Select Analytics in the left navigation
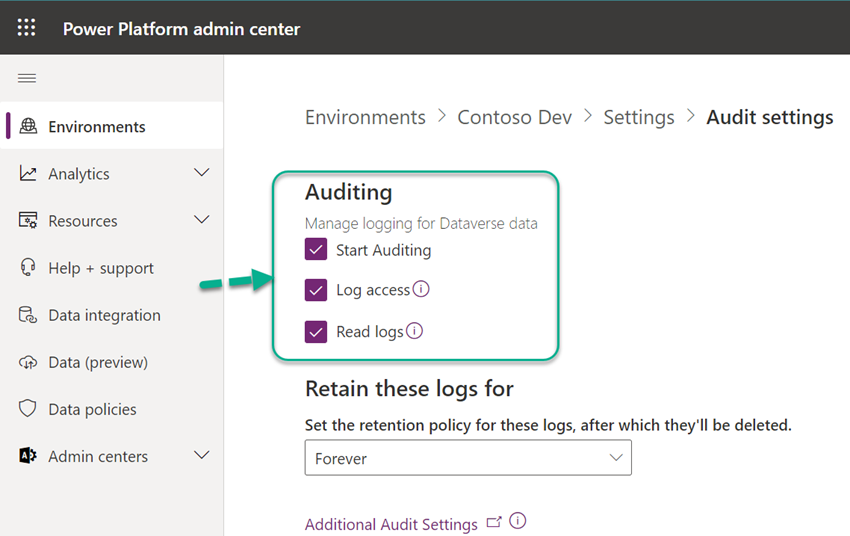 pyautogui.click(x=112, y=173)
